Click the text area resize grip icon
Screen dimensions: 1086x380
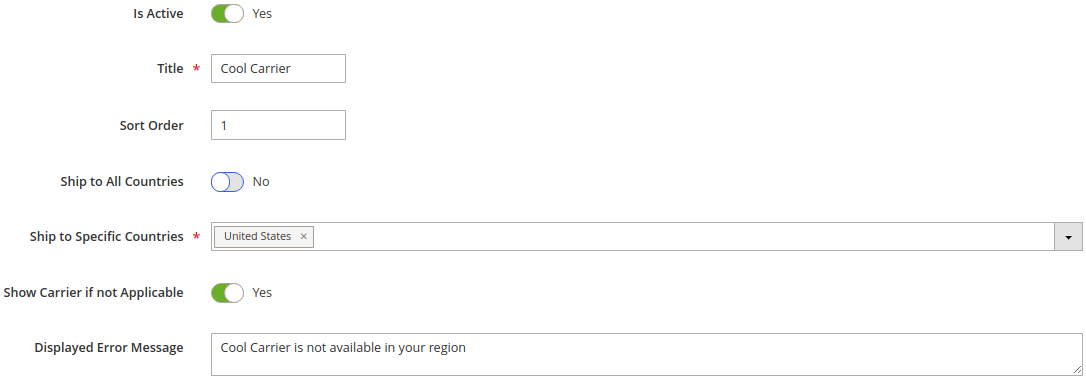coord(1077,370)
